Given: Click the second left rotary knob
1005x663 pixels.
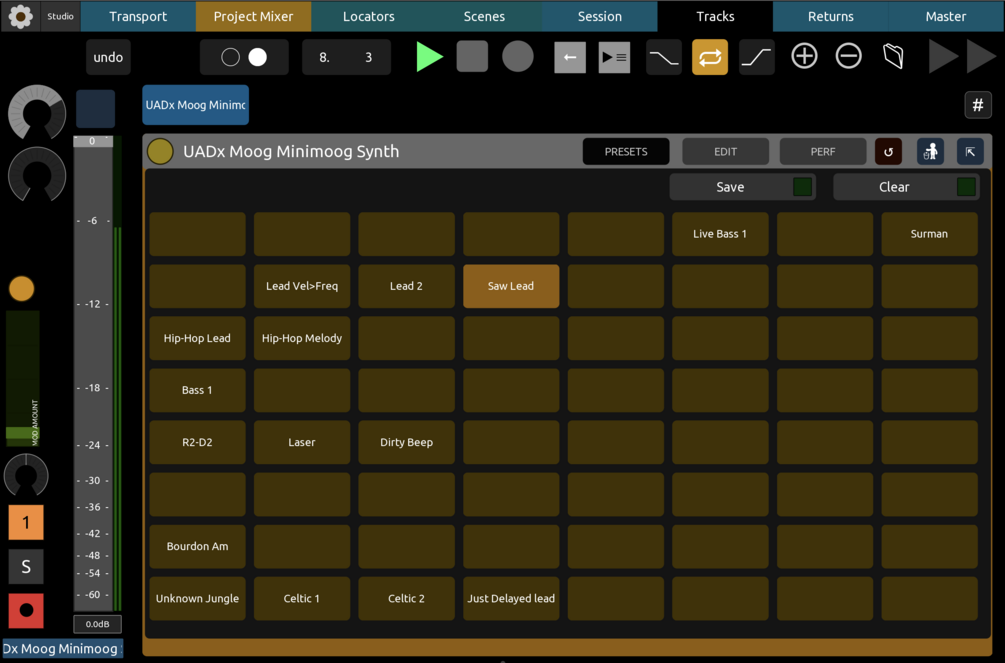Looking at the screenshot, I should tap(37, 174).
